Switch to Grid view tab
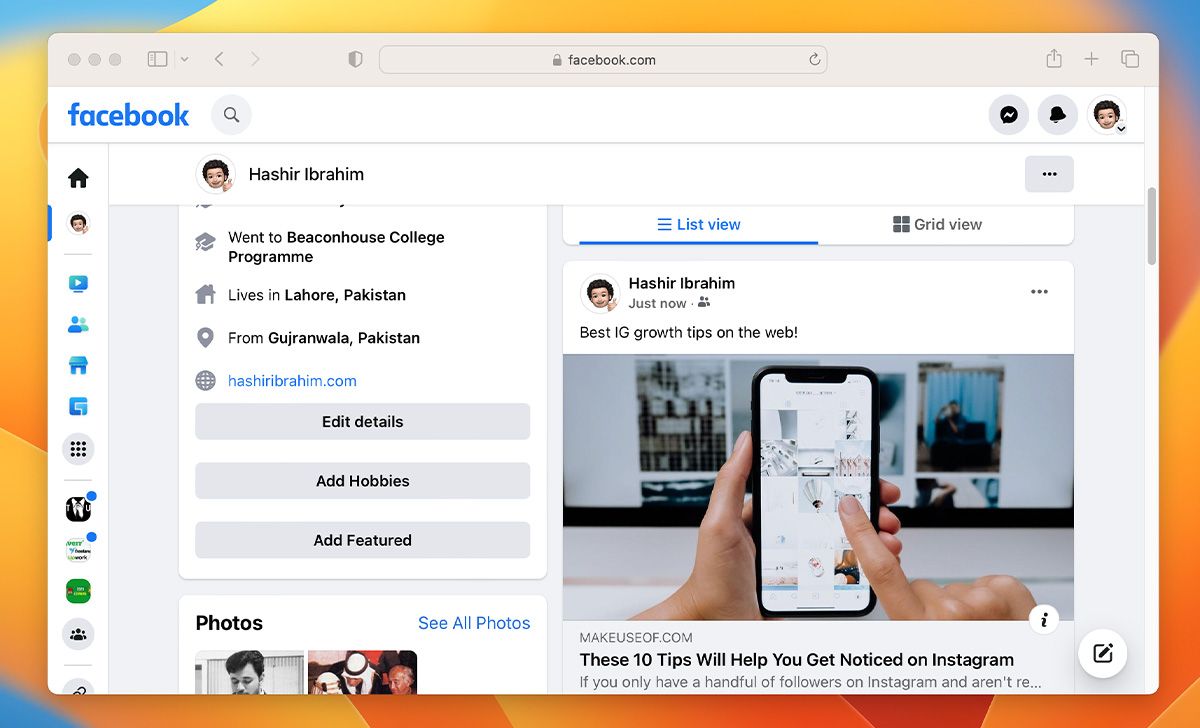The image size is (1200, 728). (x=937, y=224)
